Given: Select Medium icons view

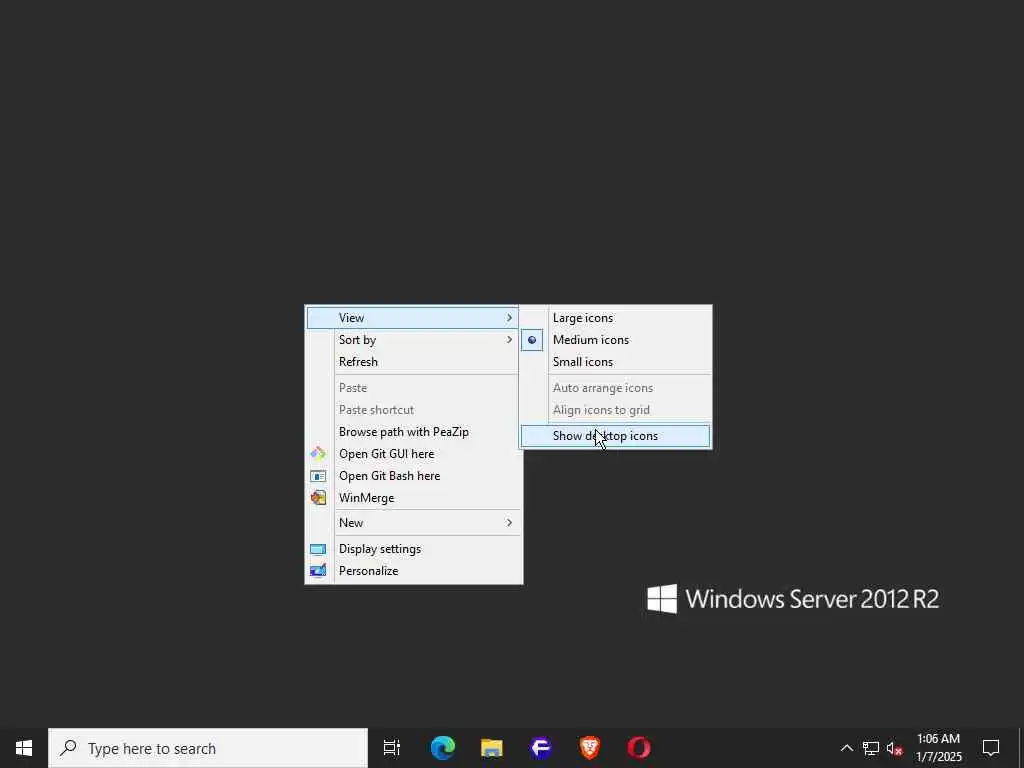Looking at the screenshot, I should pyautogui.click(x=616, y=340).
